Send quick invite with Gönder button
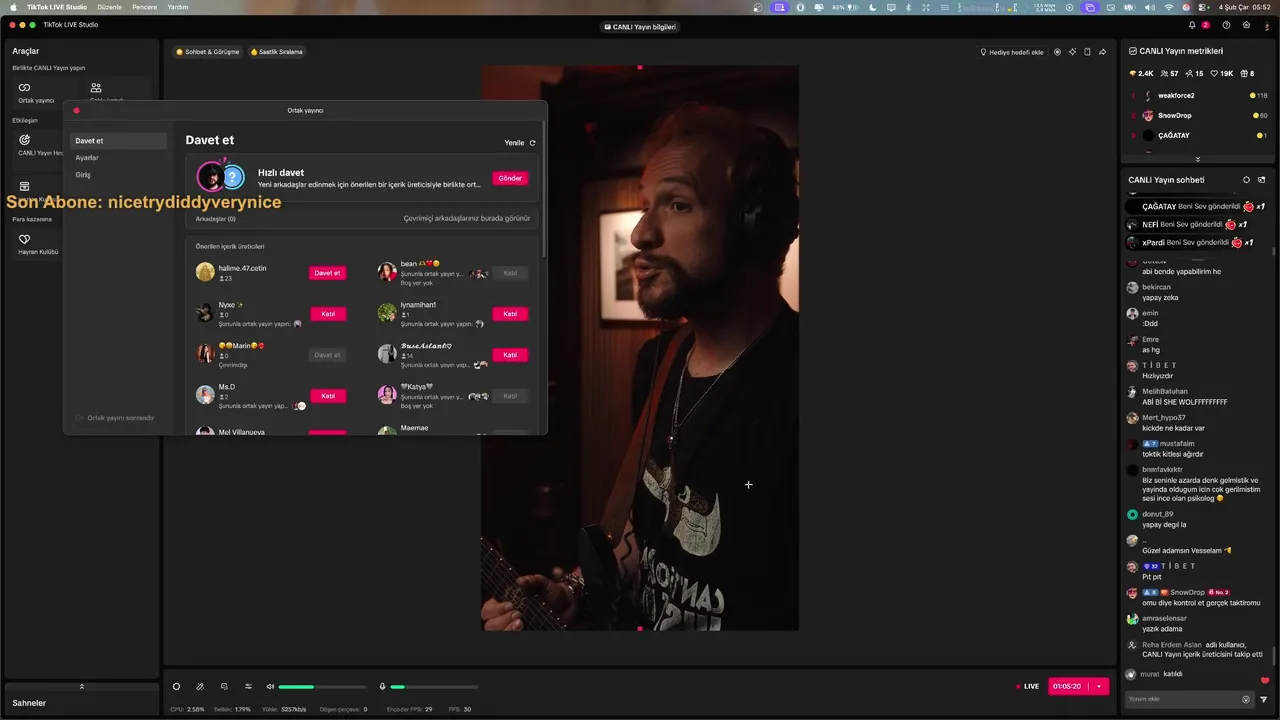Screen dimensions: 1280x720 [x=510, y=178]
